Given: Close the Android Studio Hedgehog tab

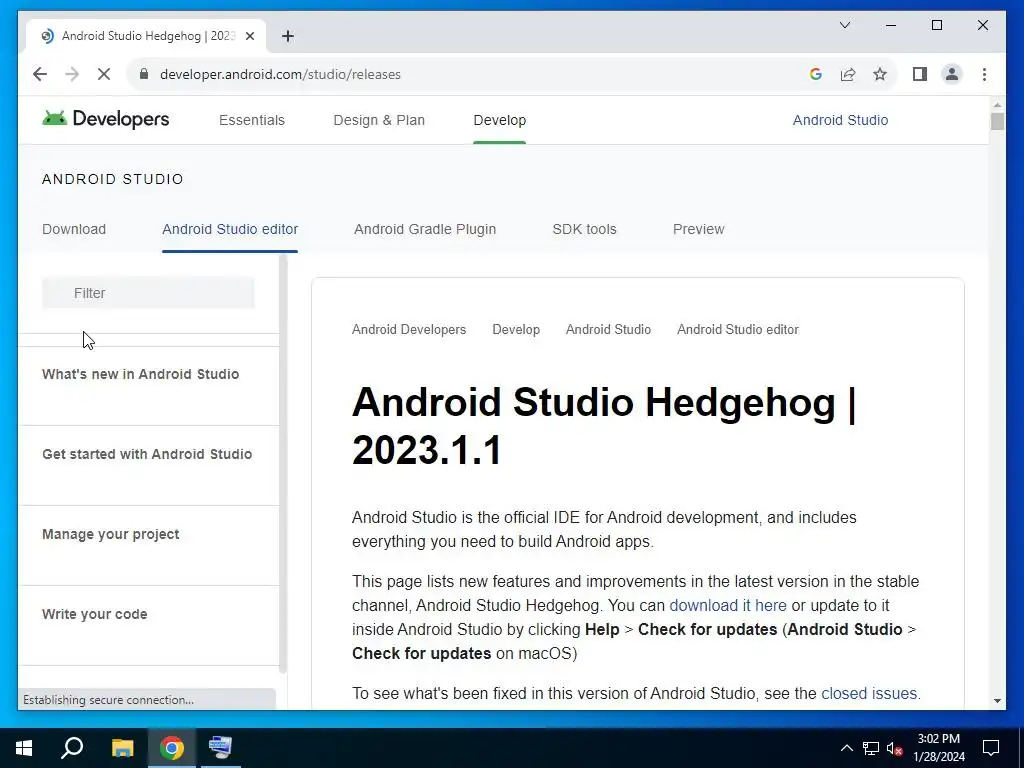Looking at the screenshot, I should tap(249, 36).
